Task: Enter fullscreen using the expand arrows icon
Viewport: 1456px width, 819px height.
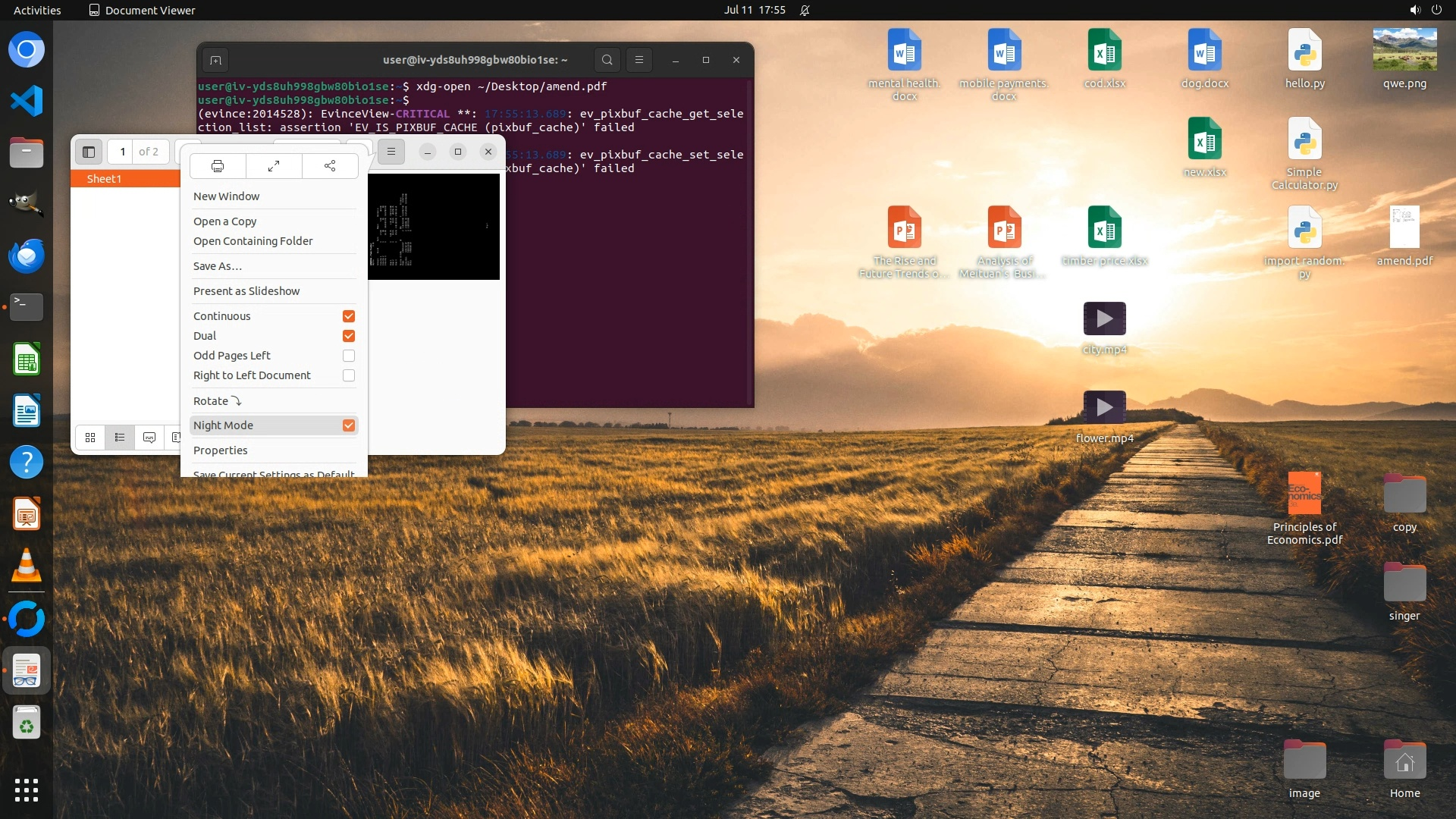Action: tap(274, 166)
